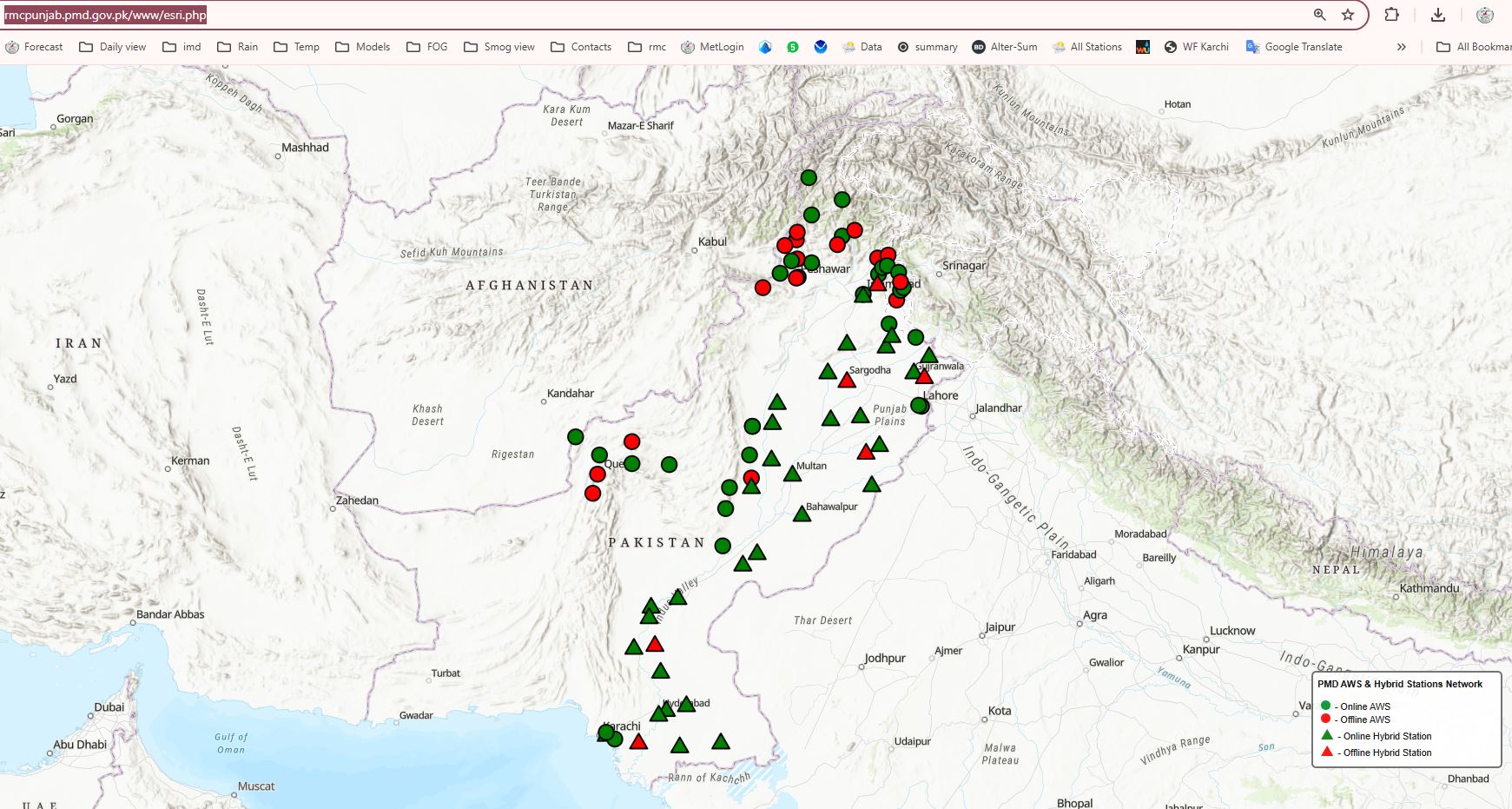Screen dimensions: 1512x809
Task: Open the All Stations bookmark
Action: pyautogui.click(x=1086, y=47)
